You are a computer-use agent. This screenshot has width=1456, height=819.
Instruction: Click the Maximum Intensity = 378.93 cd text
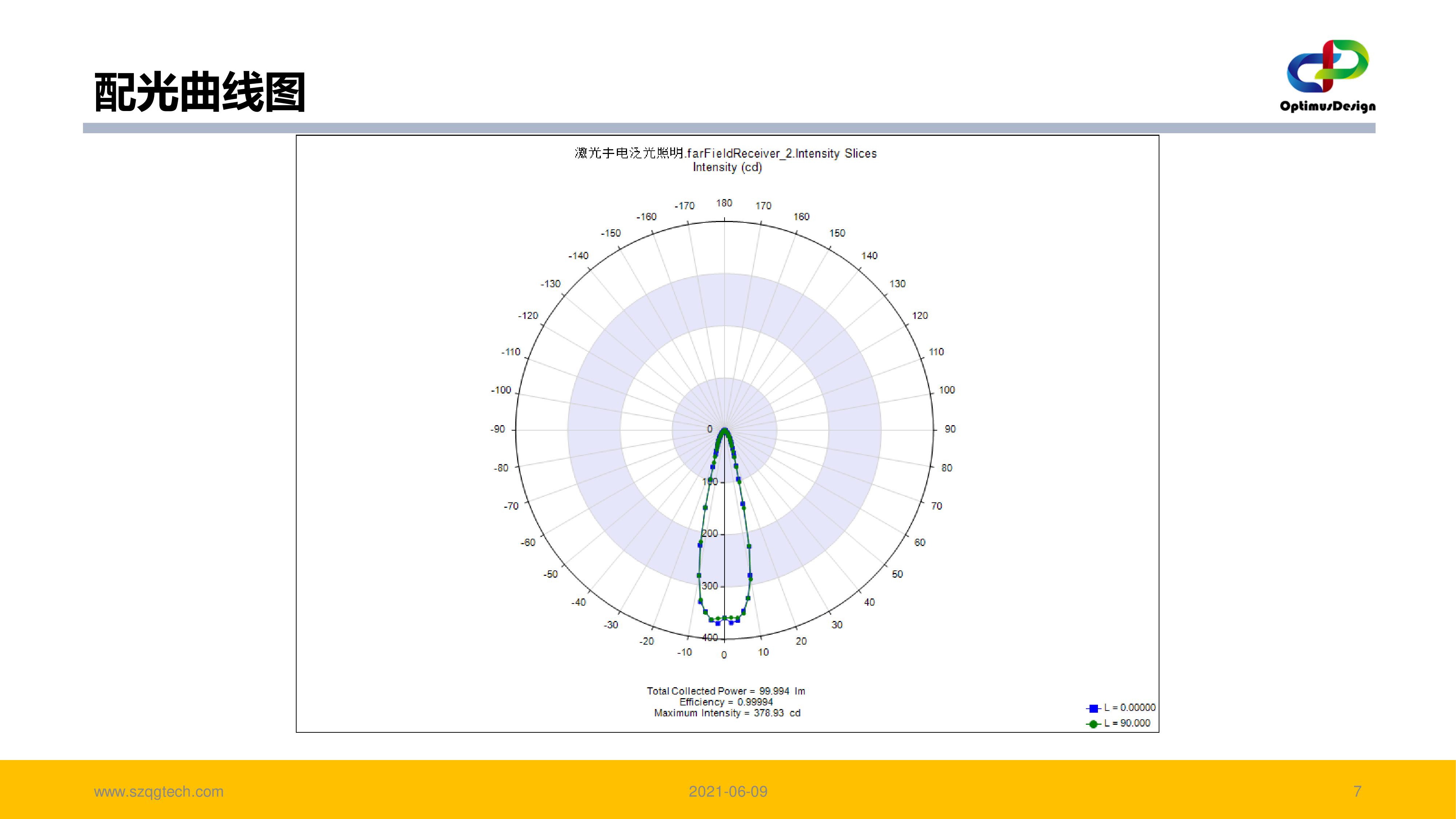pyautogui.click(x=727, y=713)
